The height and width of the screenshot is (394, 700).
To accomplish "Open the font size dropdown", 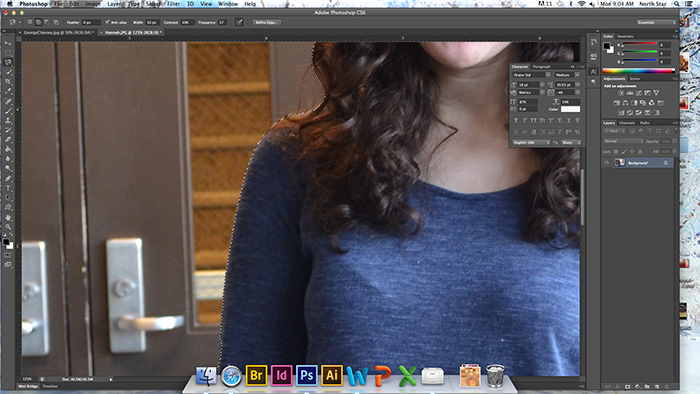I will pos(542,84).
